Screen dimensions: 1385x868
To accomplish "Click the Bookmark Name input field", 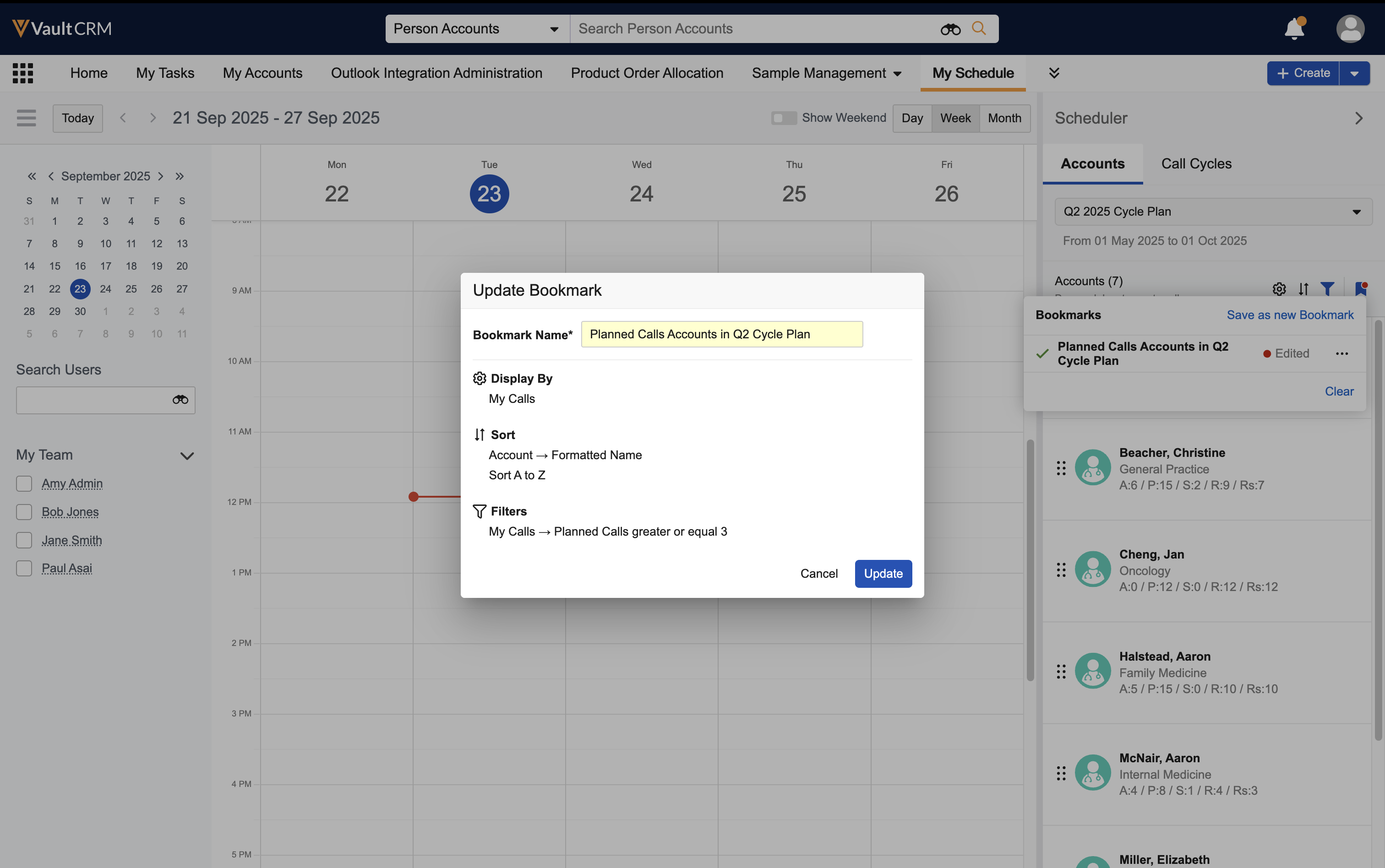I will [721, 334].
